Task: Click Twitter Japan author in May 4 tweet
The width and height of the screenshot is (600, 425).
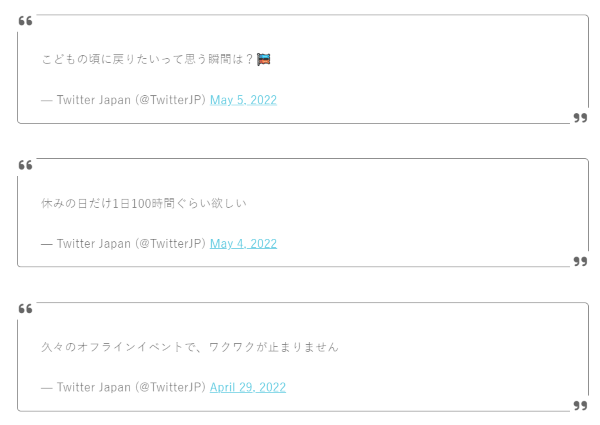Action: [94, 244]
